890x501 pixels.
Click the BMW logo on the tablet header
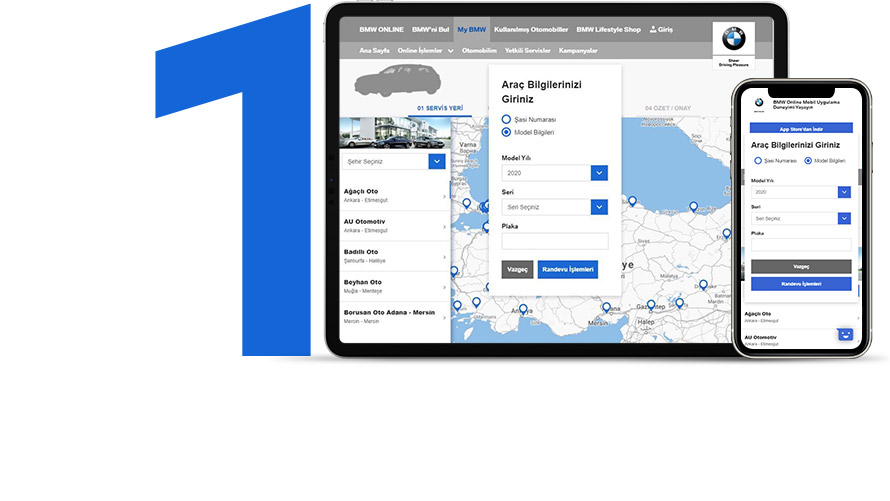(x=733, y=39)
